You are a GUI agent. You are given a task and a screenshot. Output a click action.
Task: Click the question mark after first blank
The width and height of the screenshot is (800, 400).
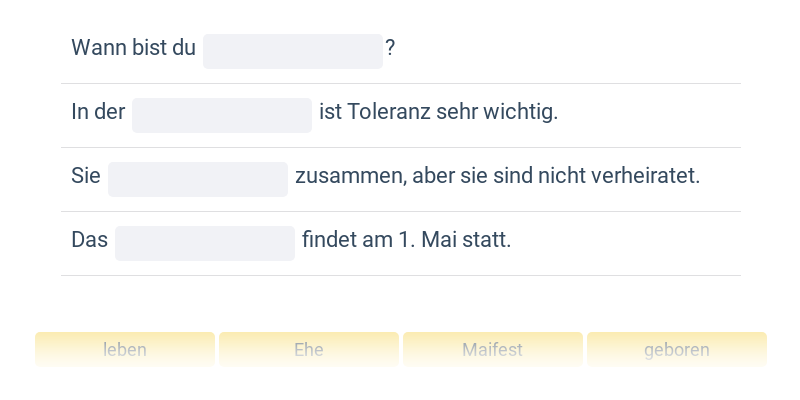click(x=390, y=48)
